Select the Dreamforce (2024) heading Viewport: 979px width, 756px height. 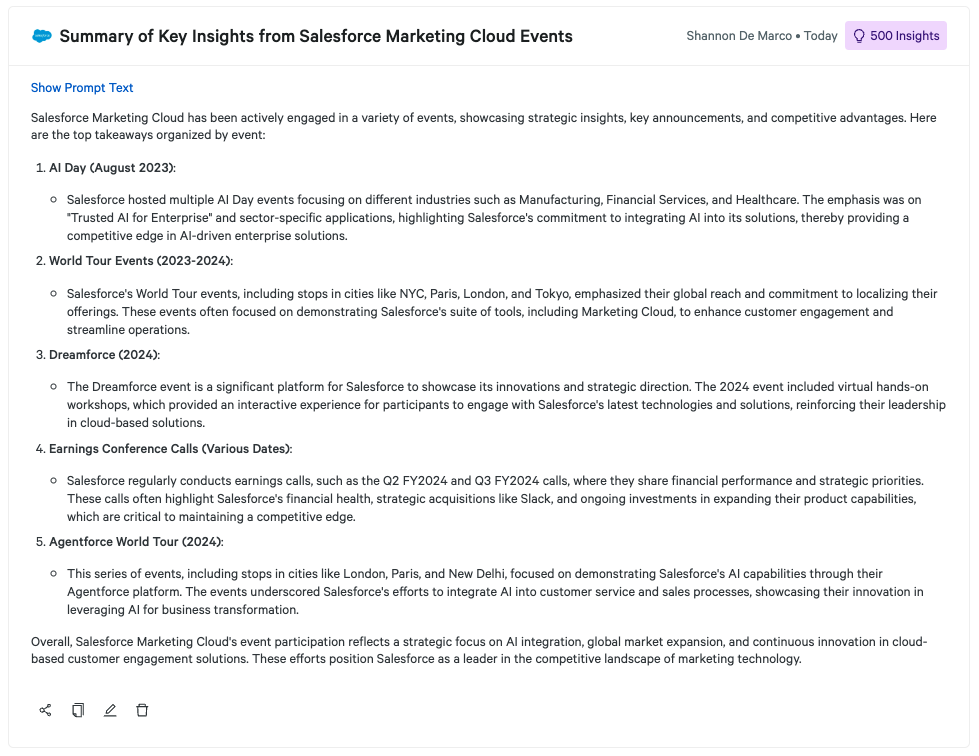[x=104, y=355]
